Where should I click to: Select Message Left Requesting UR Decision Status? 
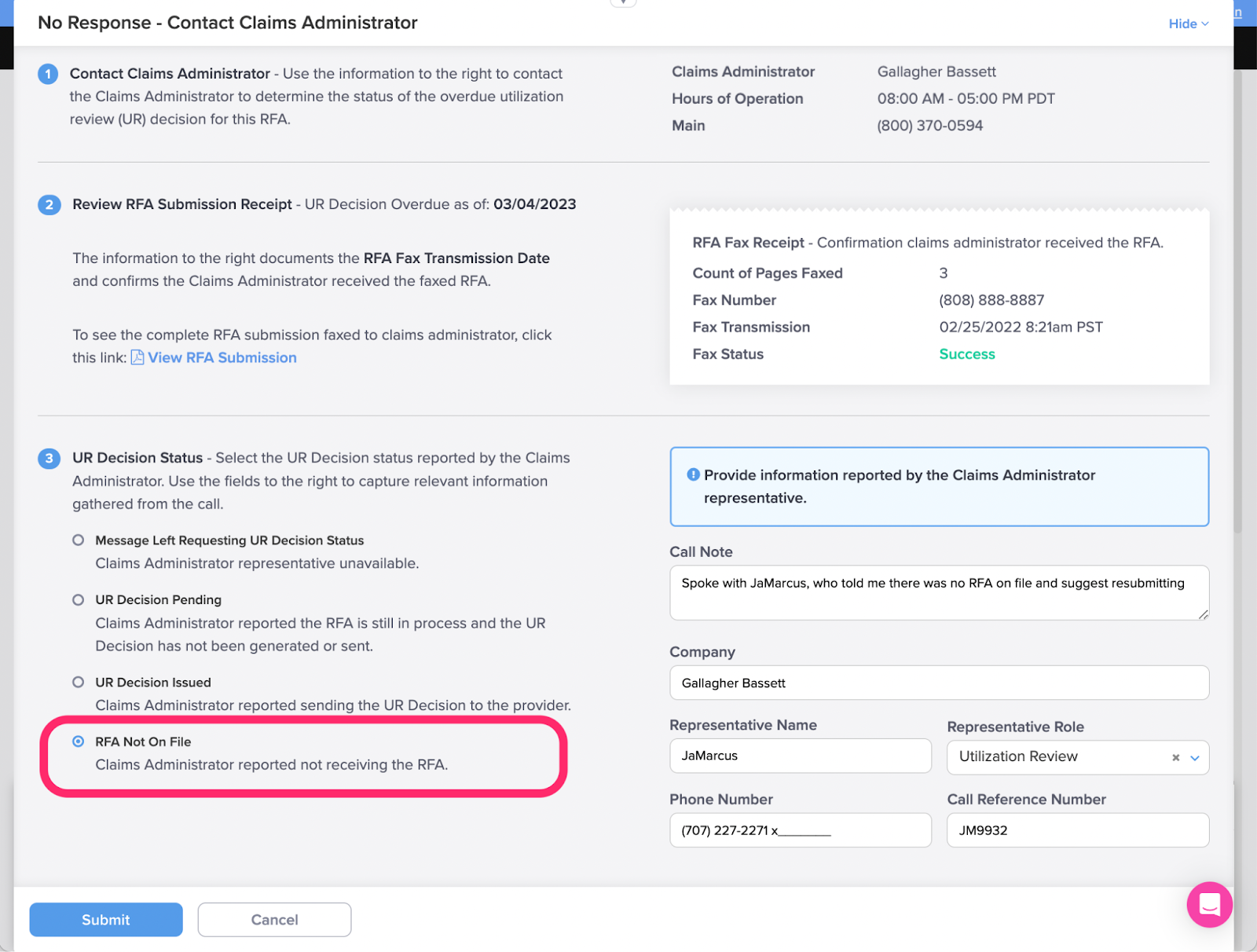click(78, 540)
